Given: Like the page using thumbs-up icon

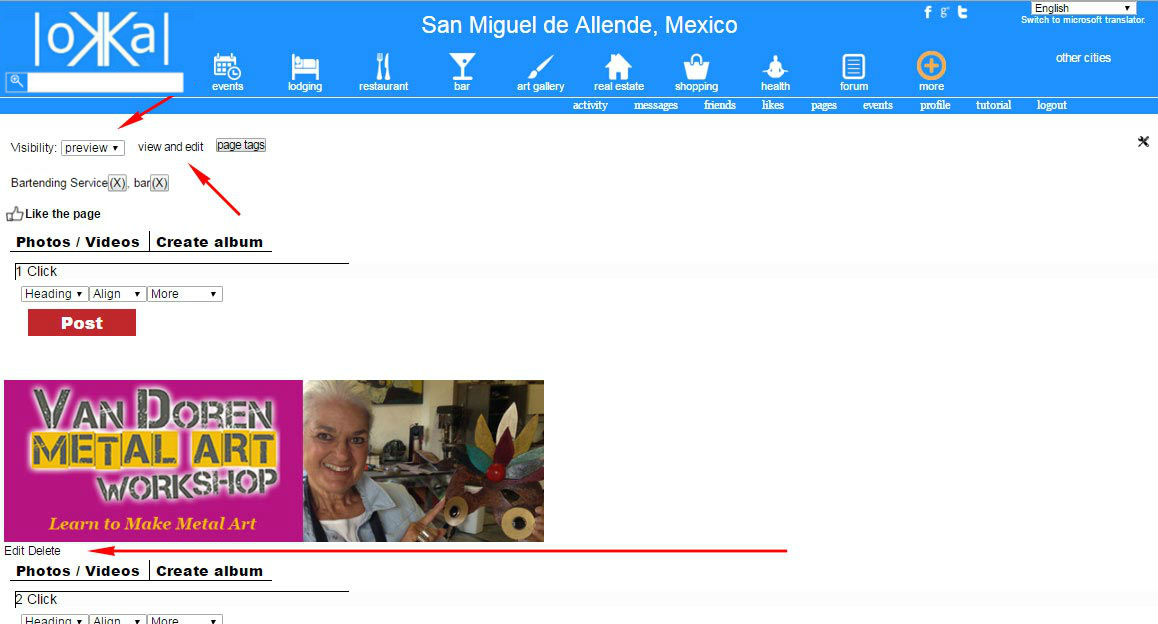Looking at the screenshot, I should [15, 214].
